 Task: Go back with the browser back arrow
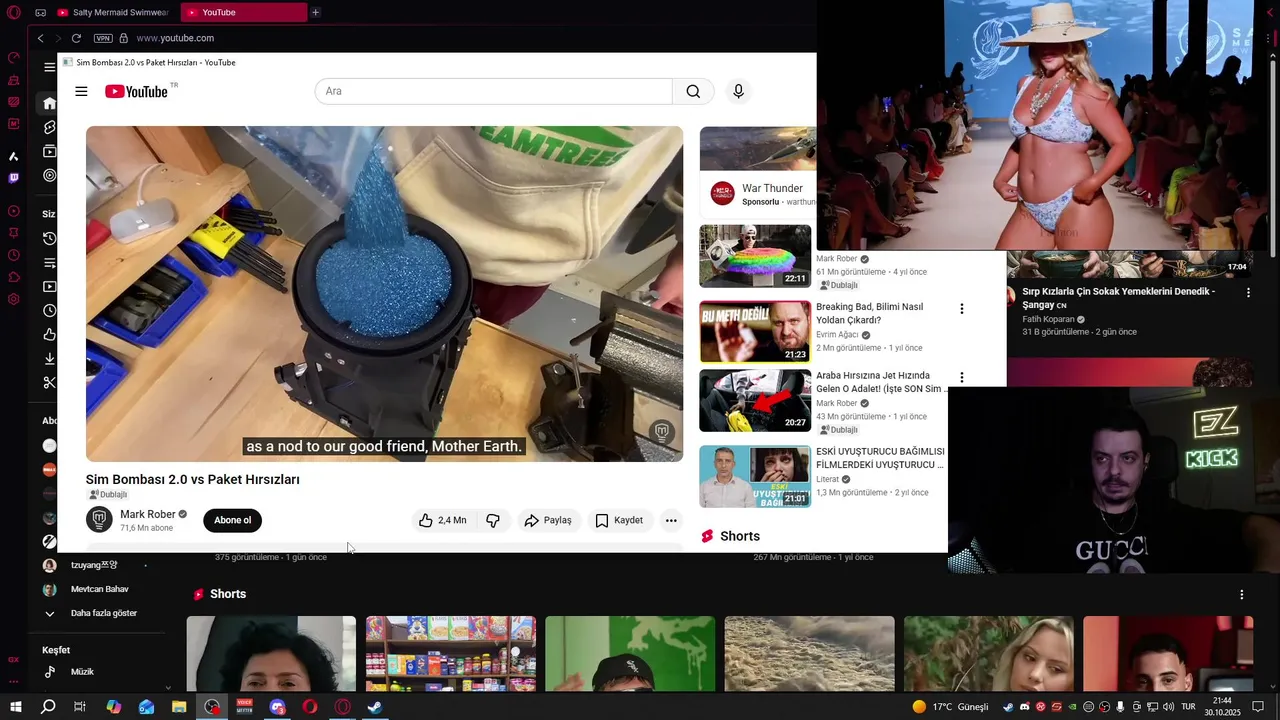(x=40, y=38)
